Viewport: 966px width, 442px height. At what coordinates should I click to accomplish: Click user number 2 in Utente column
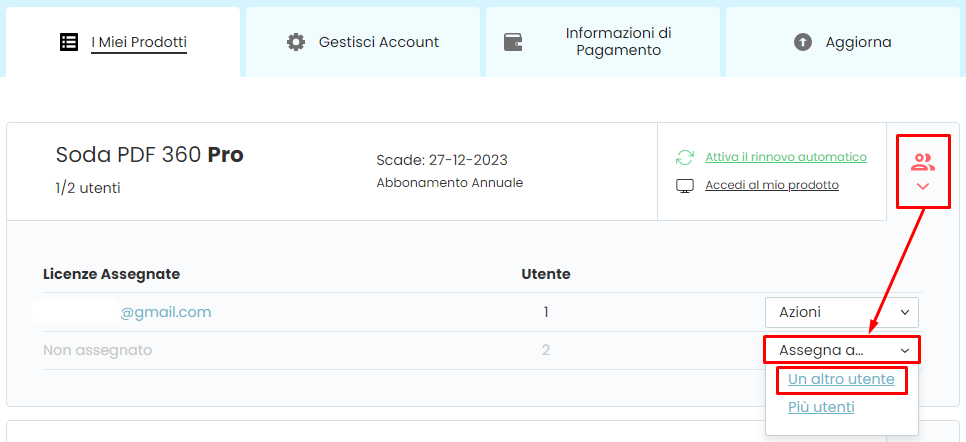click(x=546, y=350)
